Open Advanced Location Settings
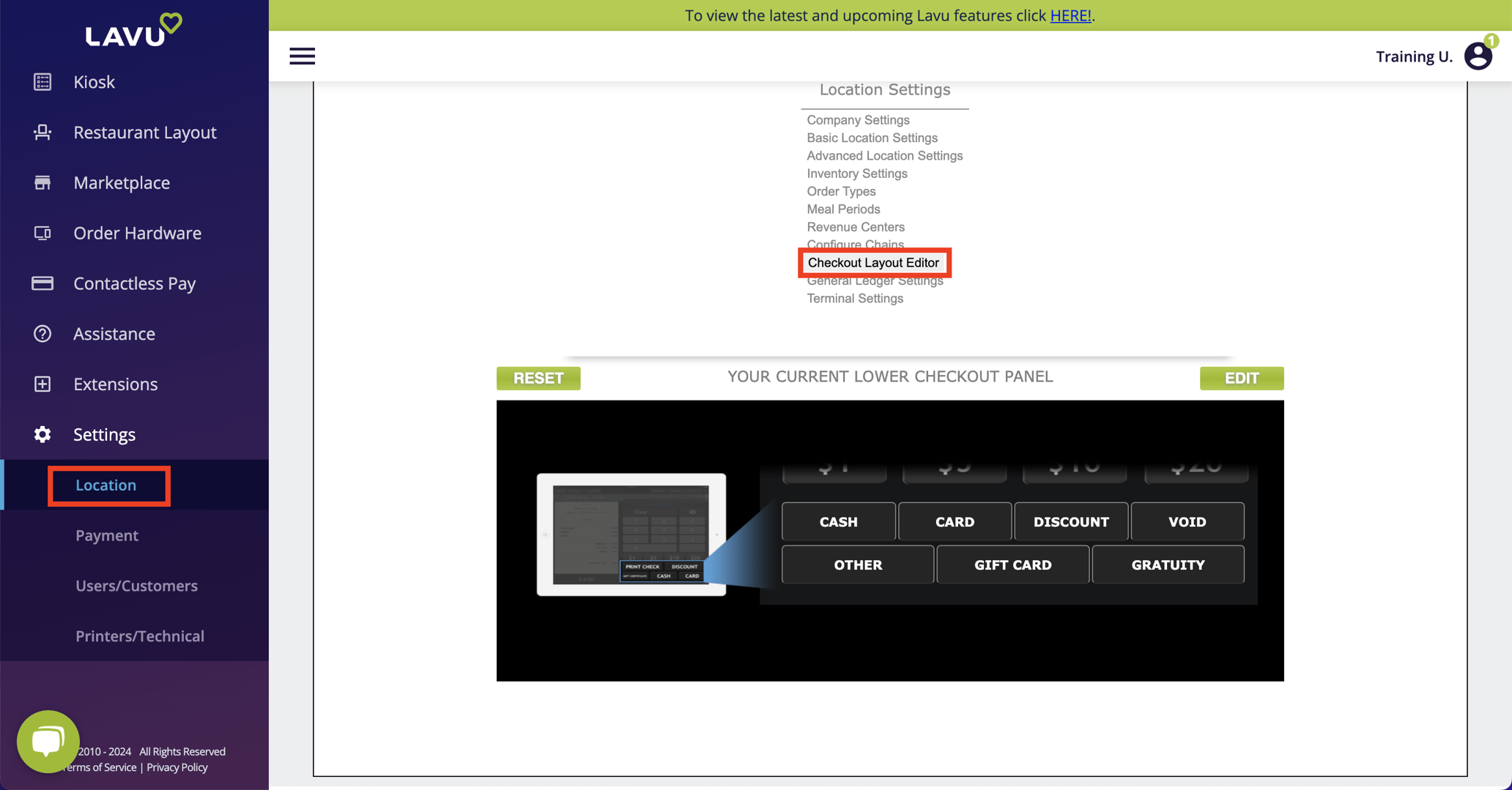The height and width of the screenshot is (790, 1512). tap(884, 155)
